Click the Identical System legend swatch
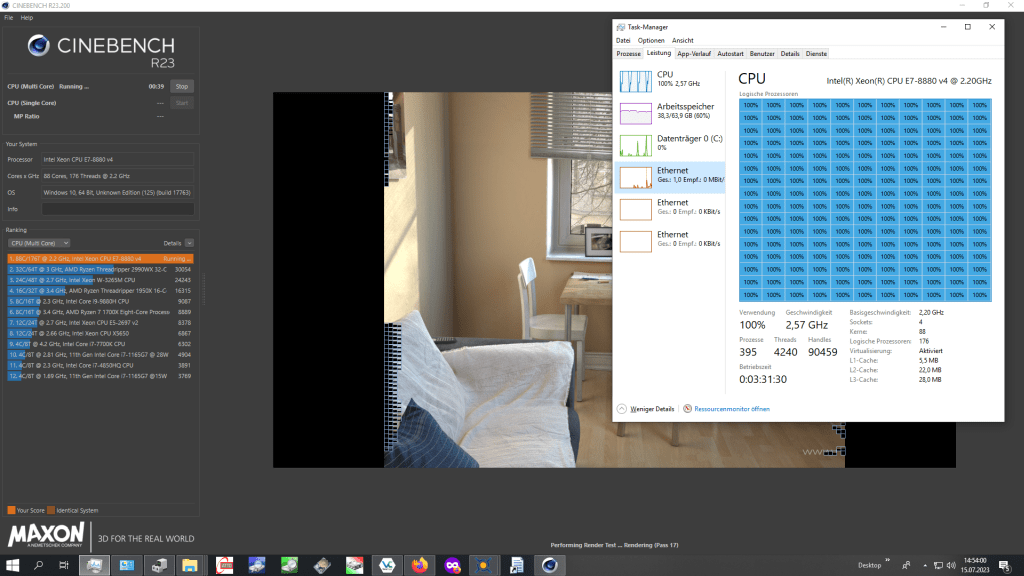This screenshot has width=1024, height=576. click(51, 510)
